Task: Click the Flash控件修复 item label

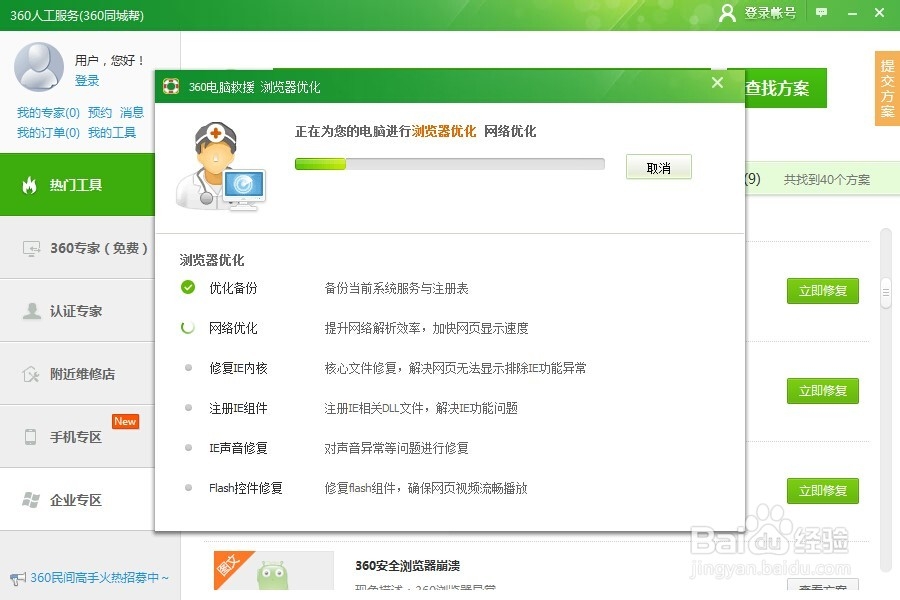Action: coord(246,488)
